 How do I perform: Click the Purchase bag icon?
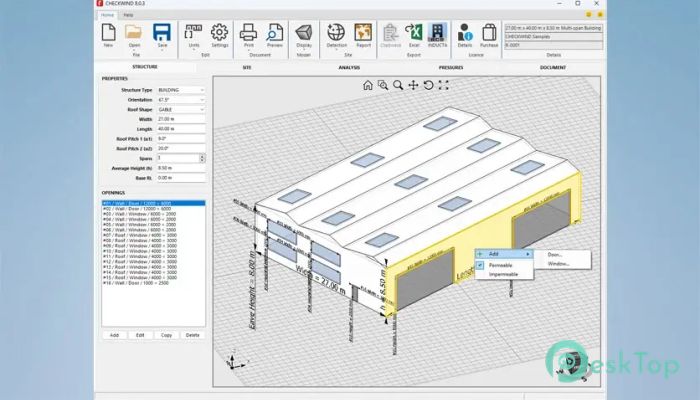489,32
